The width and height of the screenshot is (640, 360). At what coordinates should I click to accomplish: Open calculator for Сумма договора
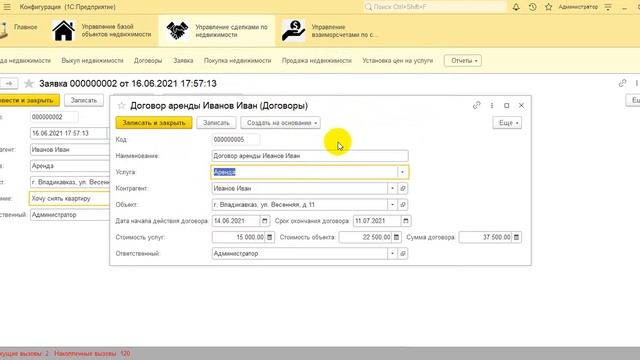tap(516, 237)
